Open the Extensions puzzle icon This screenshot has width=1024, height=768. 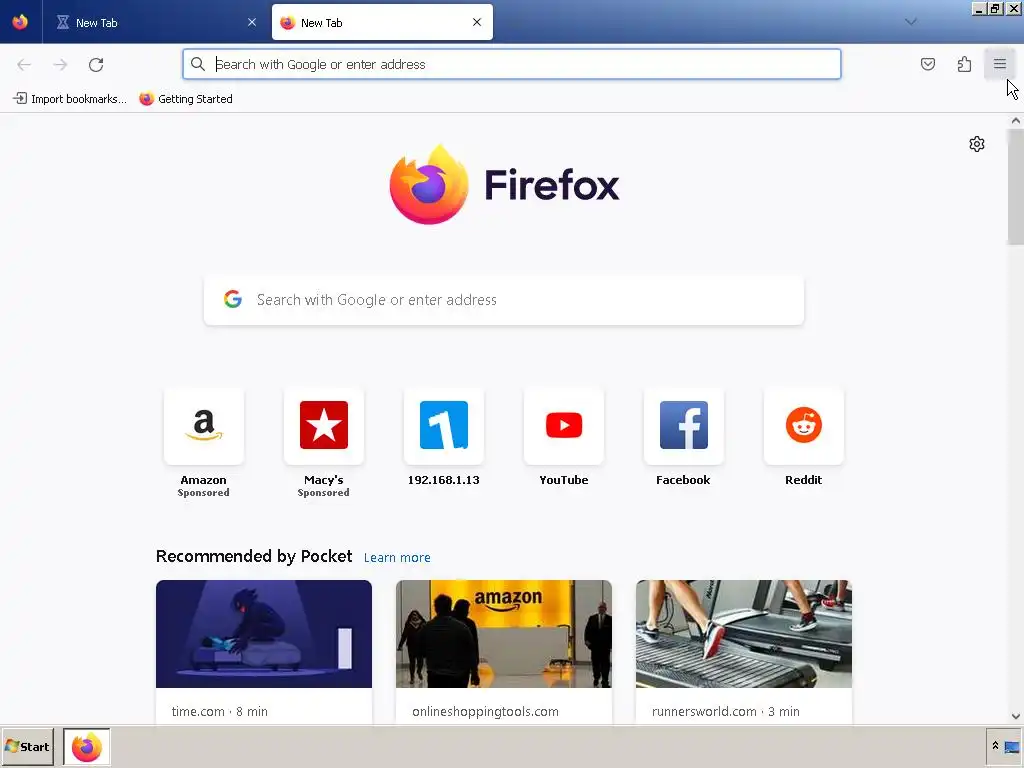point(964,64)
